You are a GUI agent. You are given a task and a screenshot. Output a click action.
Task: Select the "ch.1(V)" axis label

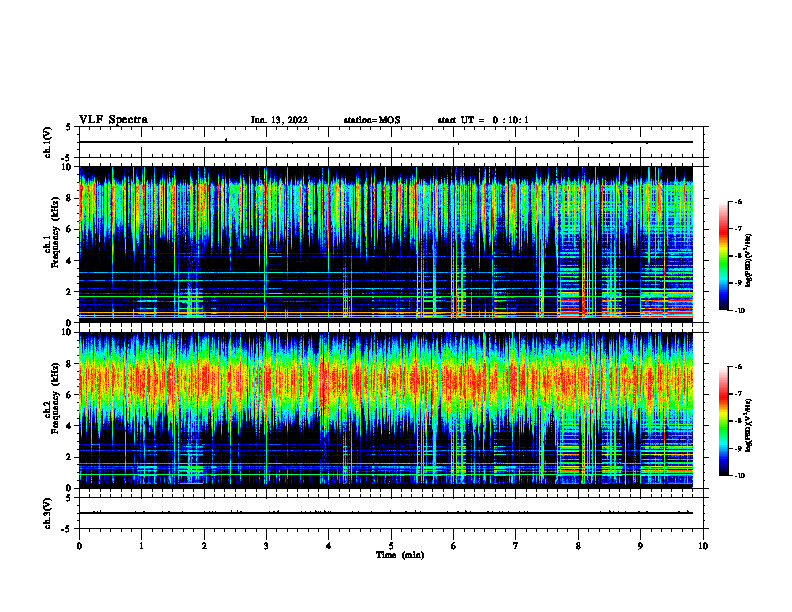47,142
